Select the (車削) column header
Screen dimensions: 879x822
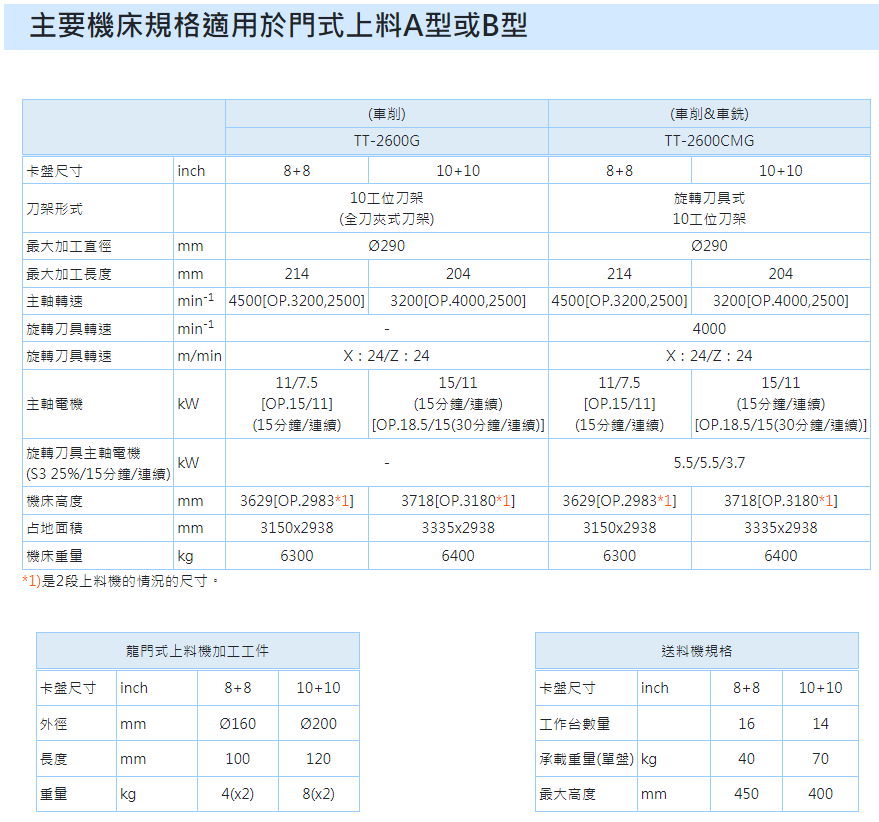coord(387,114)
